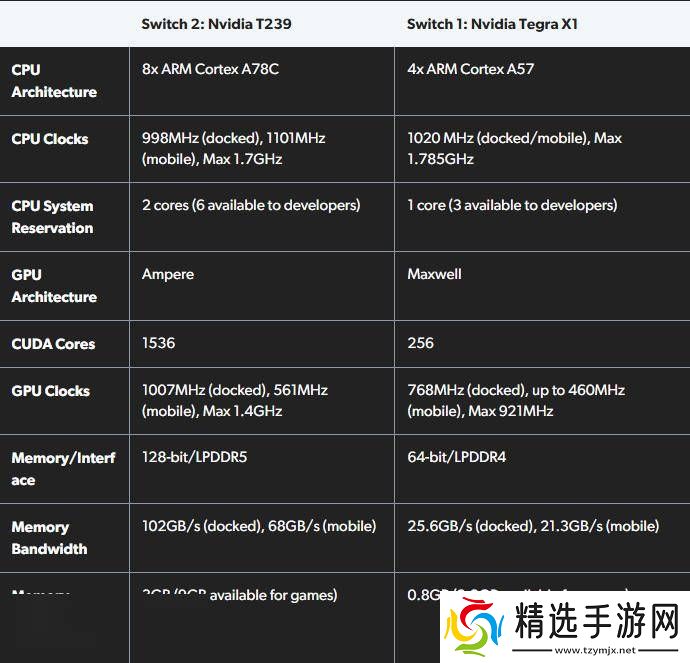Viewport: 690px width, 663px height.
Task: Click the "4x ARM Cortex A57" cell
Action: tap(469, 70)
